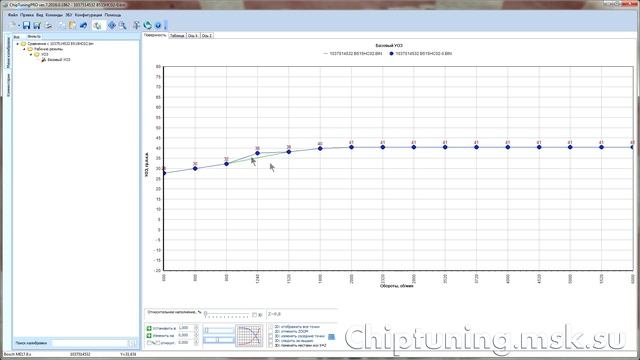Click the green plus Установить в button
640x360 pixels.
pos(149,328)
